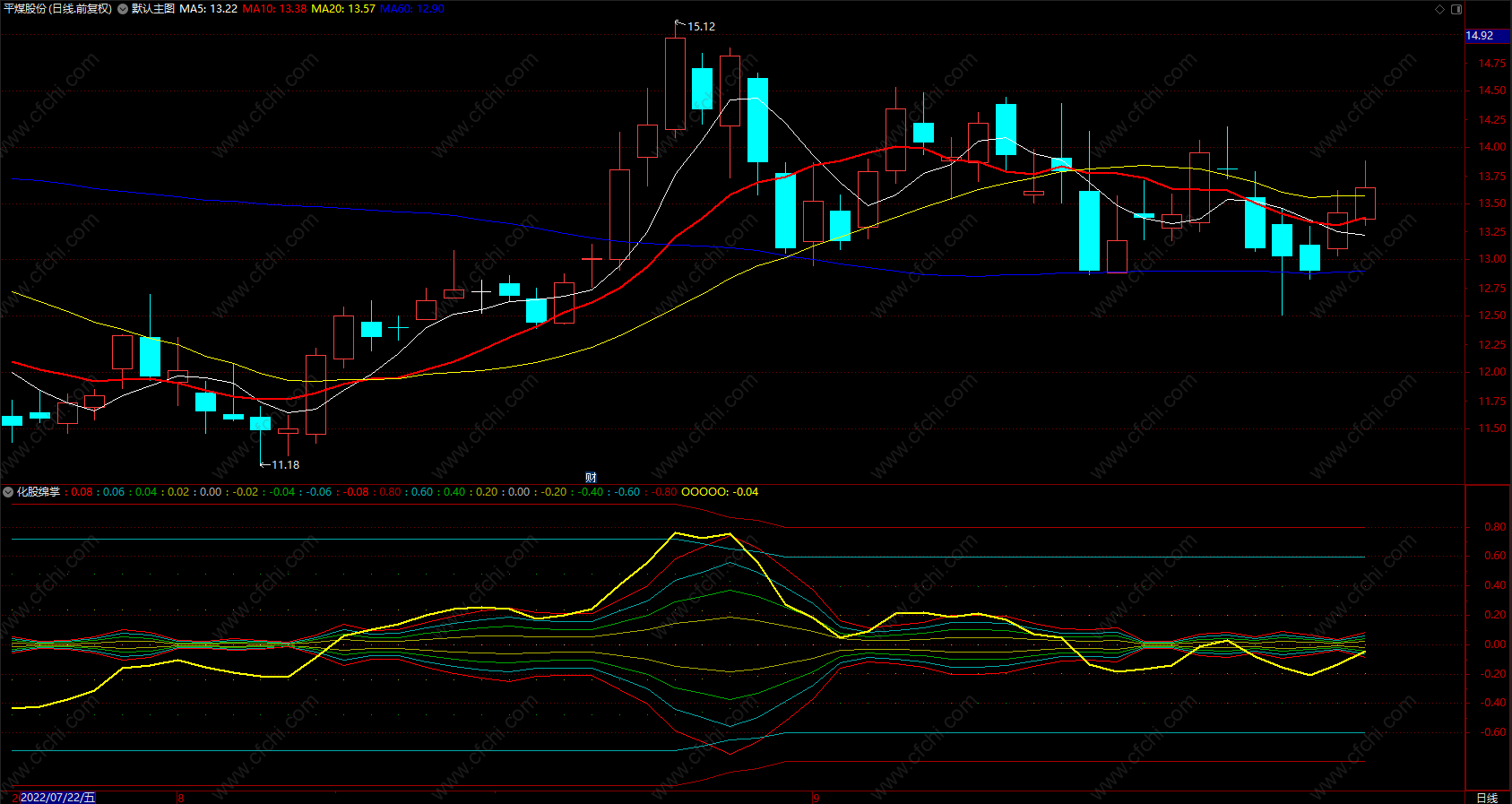The width and height of the screenshot is (1512, 804).
Task: Click the diamond icon at top right
Action: [x=1440, y=9]
